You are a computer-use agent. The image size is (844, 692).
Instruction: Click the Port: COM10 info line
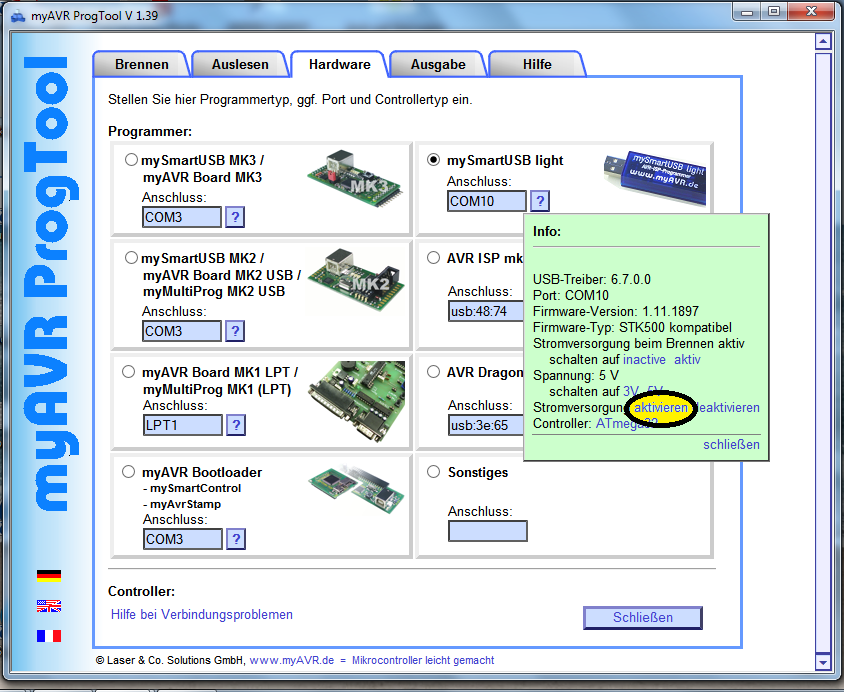[x=571, y=295]
